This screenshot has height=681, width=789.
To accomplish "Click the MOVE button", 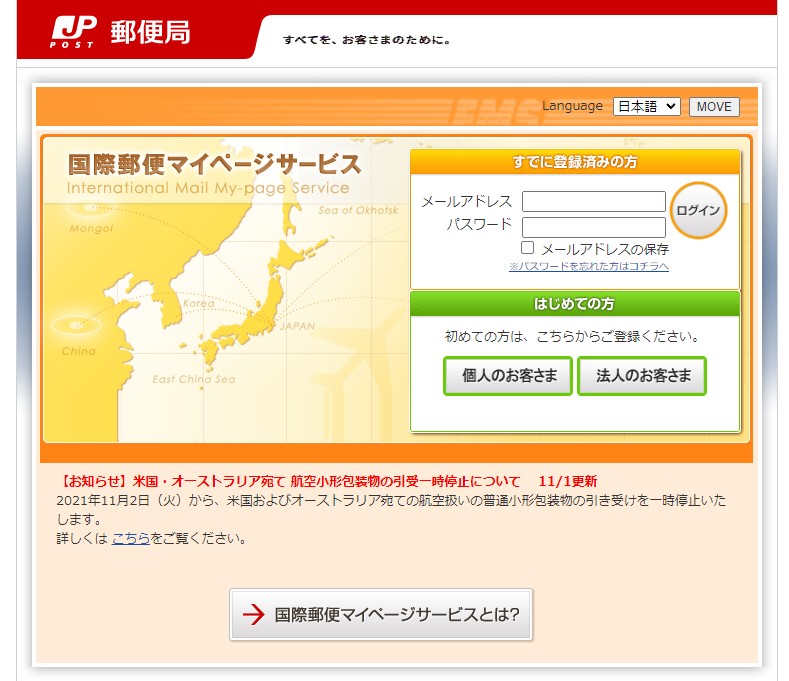I will (714, 107).
